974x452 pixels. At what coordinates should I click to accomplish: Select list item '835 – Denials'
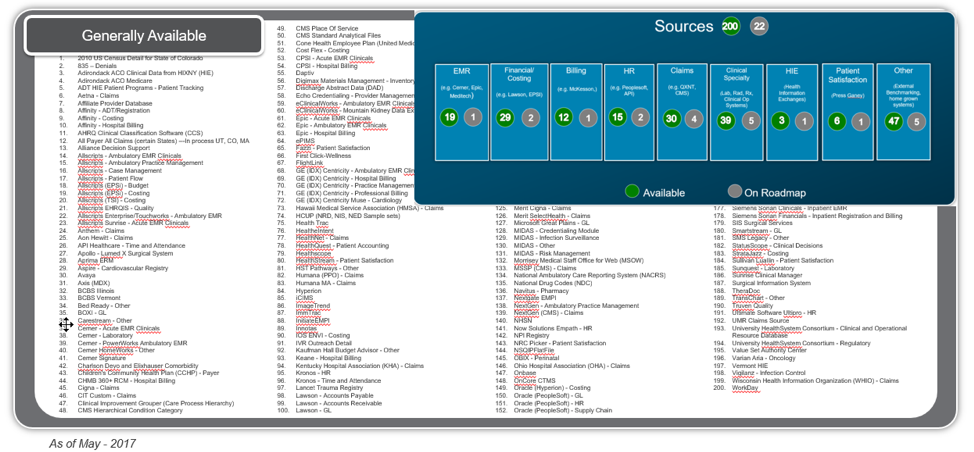pyautogui.click(x=96, y=65)
